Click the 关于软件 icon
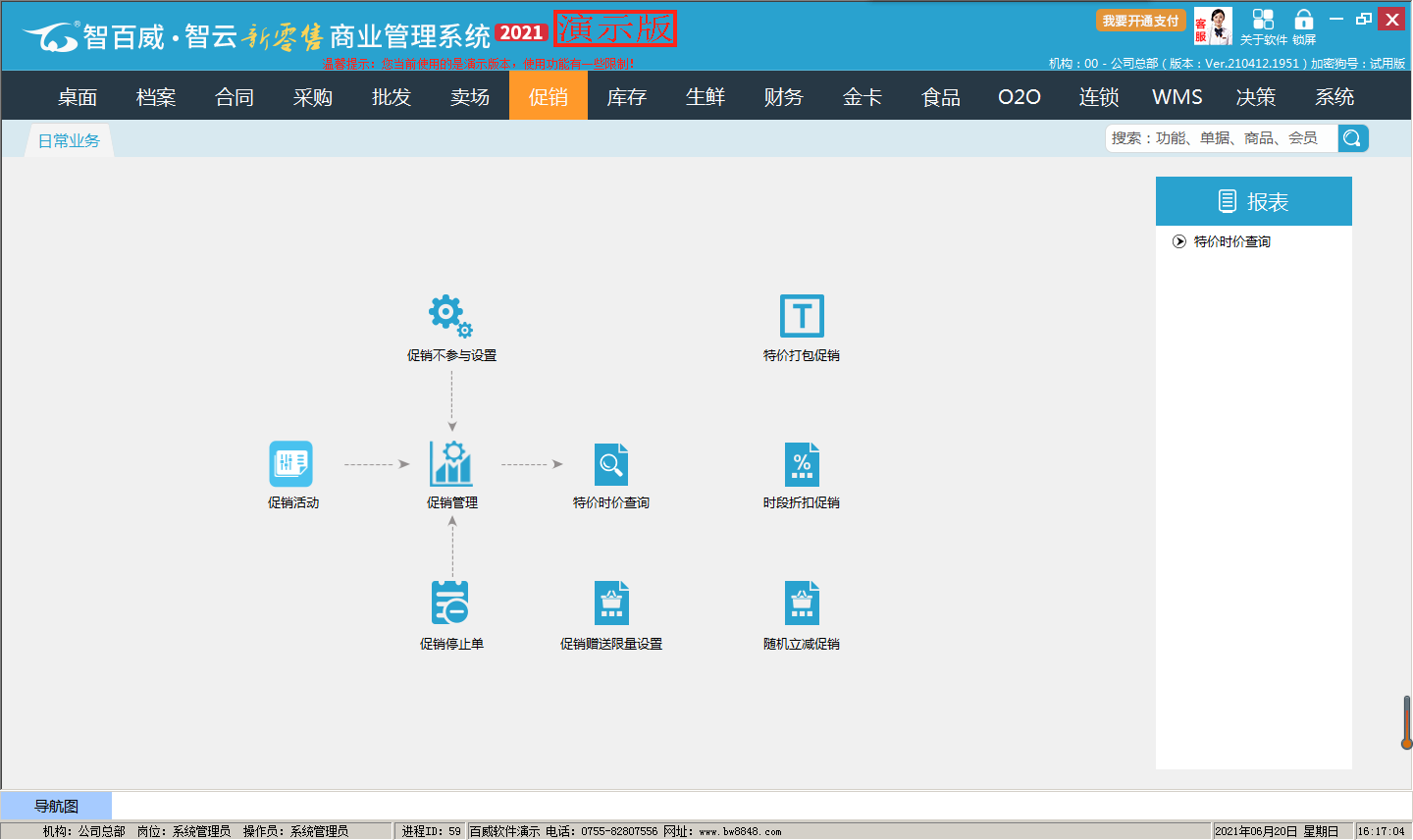 1263,26
